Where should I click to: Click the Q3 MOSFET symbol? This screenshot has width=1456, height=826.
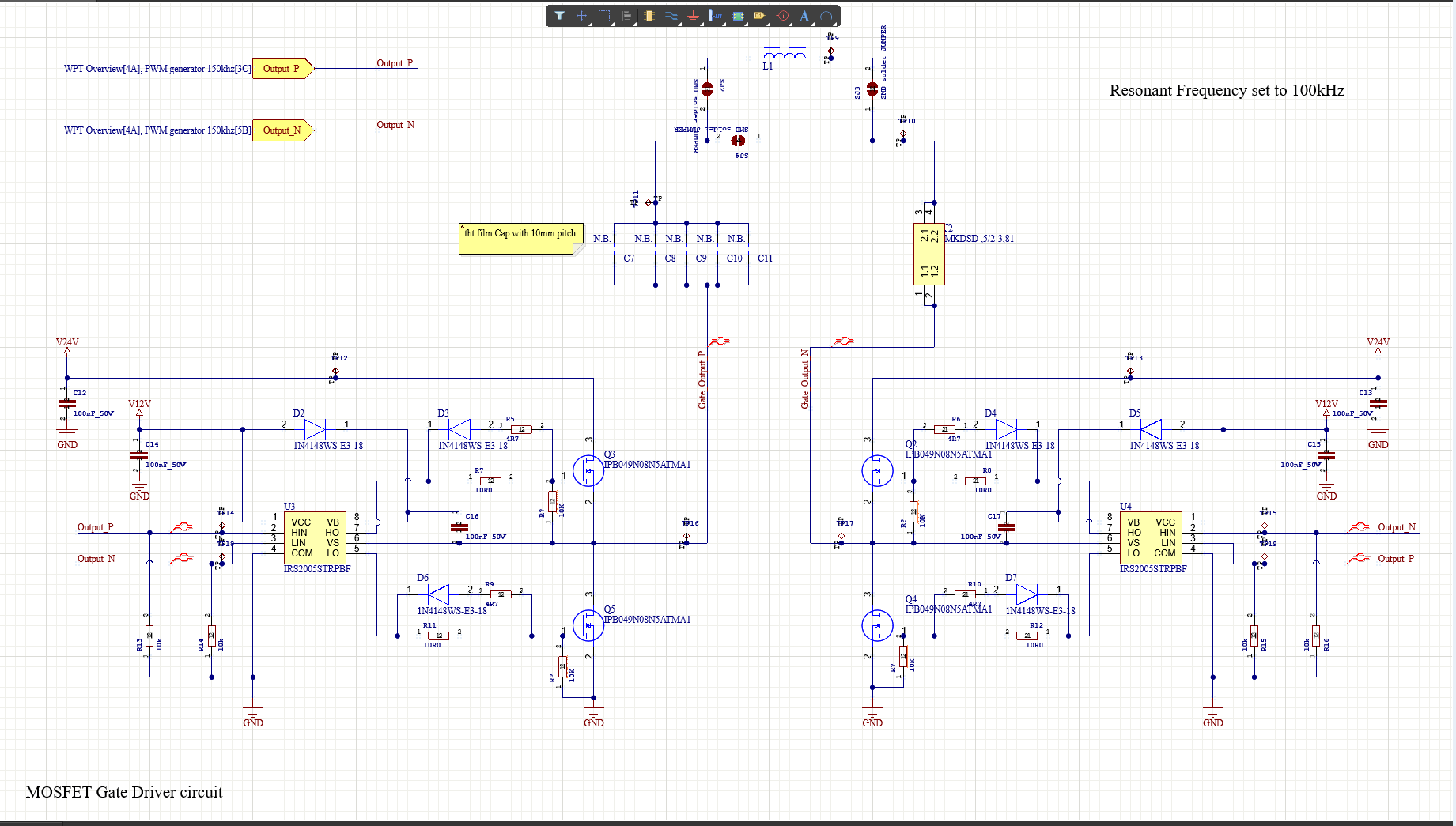pyautogui.click(x=588, y=471)
